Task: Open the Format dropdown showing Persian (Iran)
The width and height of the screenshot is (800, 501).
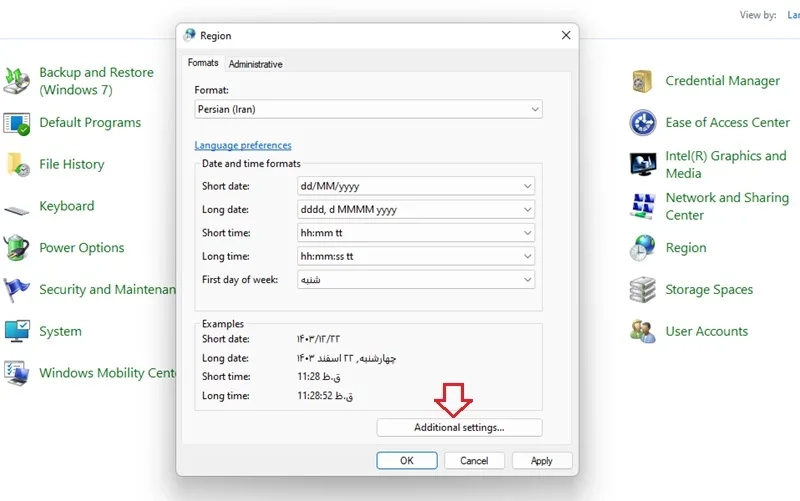Action: pos(368,109)
